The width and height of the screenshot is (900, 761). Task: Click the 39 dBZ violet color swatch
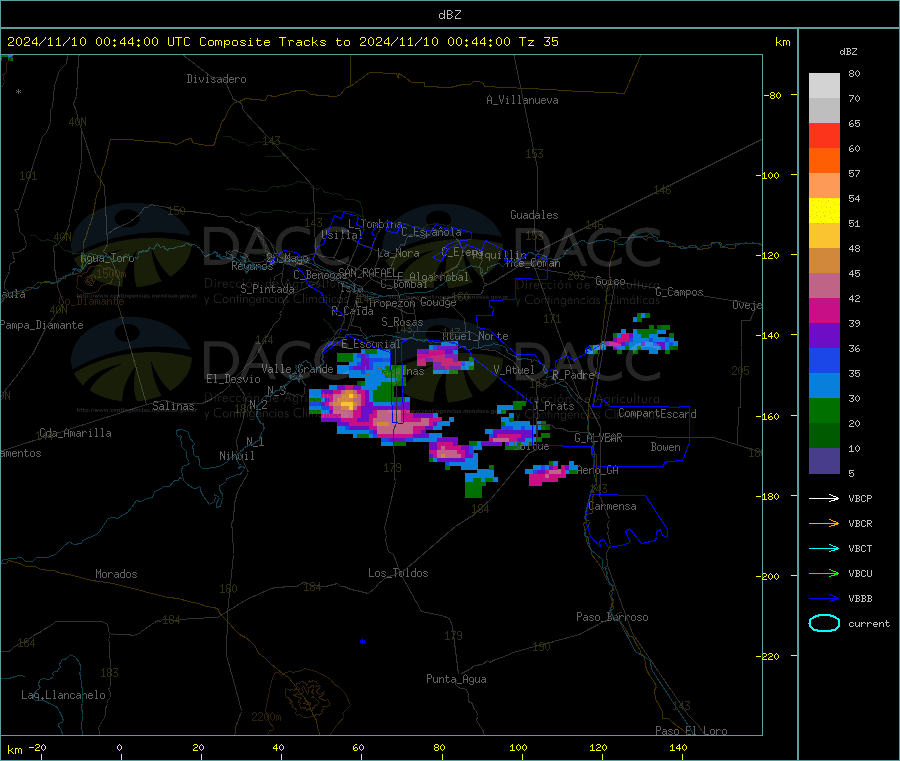click(824, 336)
